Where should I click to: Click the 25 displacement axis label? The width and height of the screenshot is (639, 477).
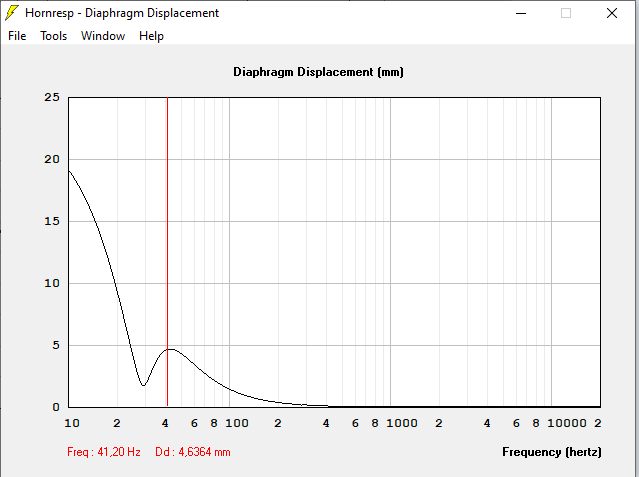point(52,97)
